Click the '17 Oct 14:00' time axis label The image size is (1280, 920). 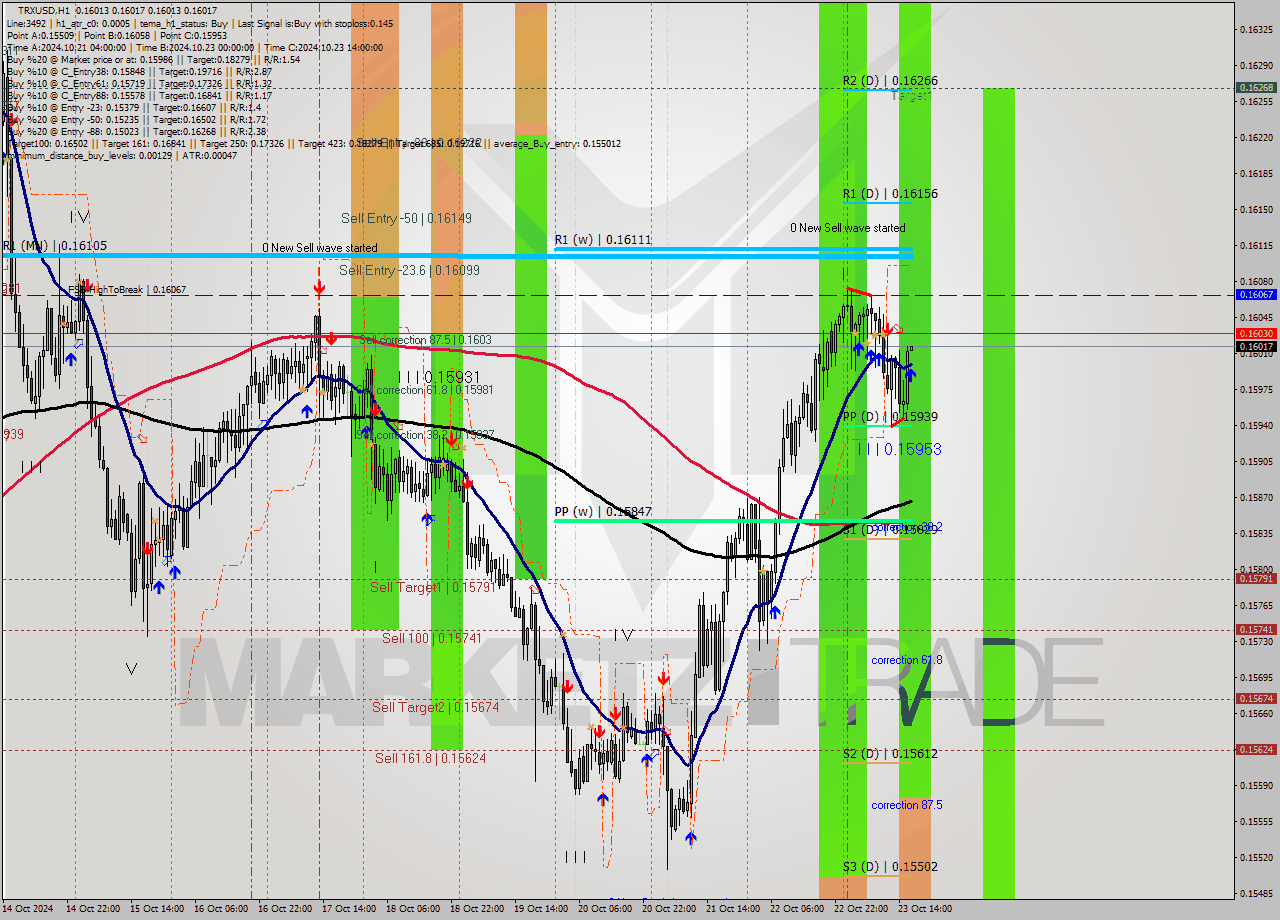350,909
